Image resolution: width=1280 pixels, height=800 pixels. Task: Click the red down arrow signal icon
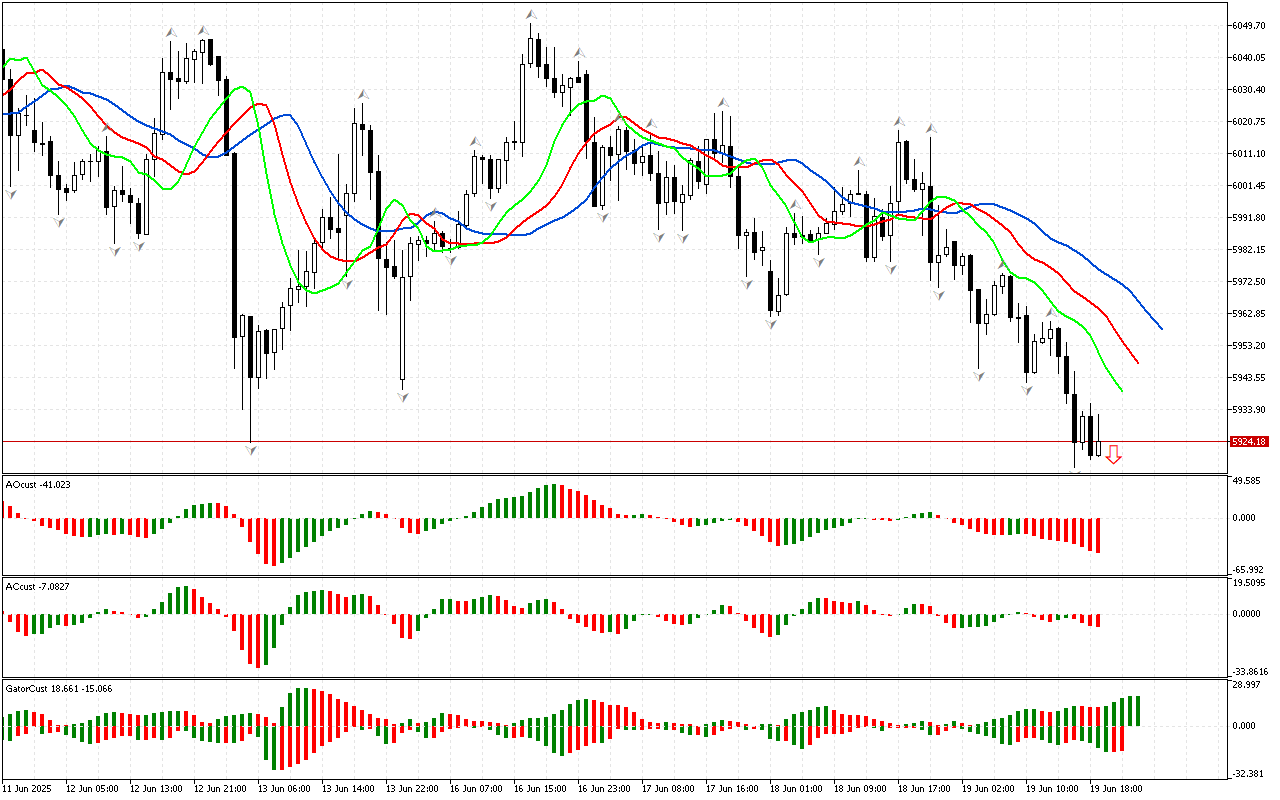pos(1113,455)
